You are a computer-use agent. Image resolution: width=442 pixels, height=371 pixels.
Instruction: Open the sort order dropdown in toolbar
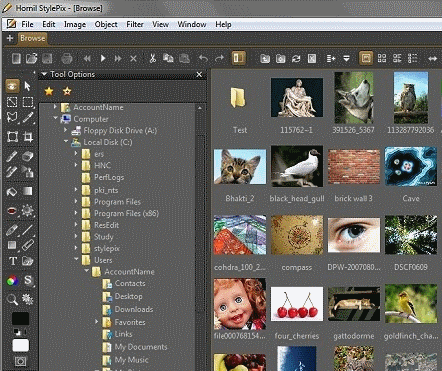point(347,59)
